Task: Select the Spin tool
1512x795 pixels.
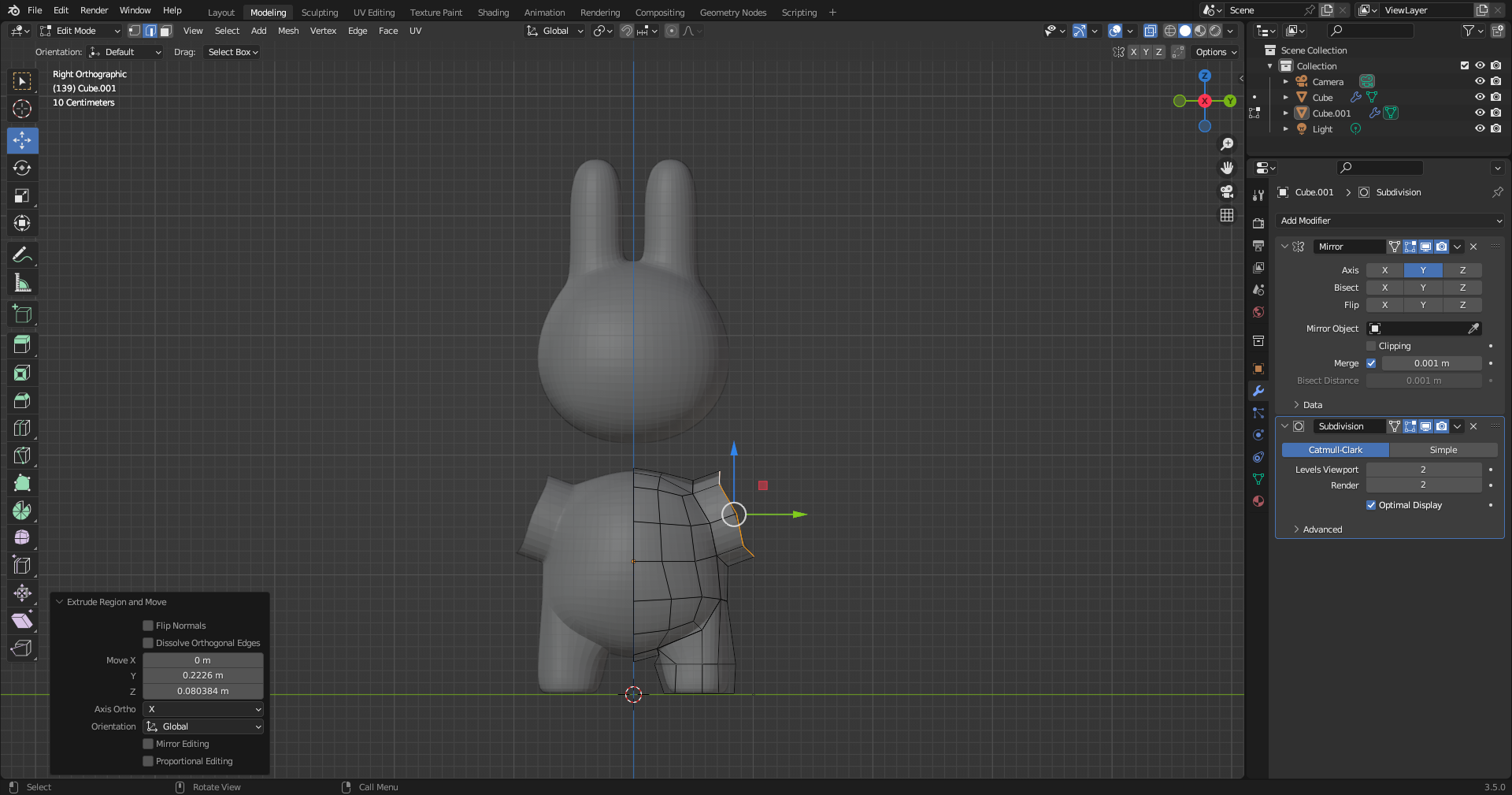Action: tap(22, 511)
